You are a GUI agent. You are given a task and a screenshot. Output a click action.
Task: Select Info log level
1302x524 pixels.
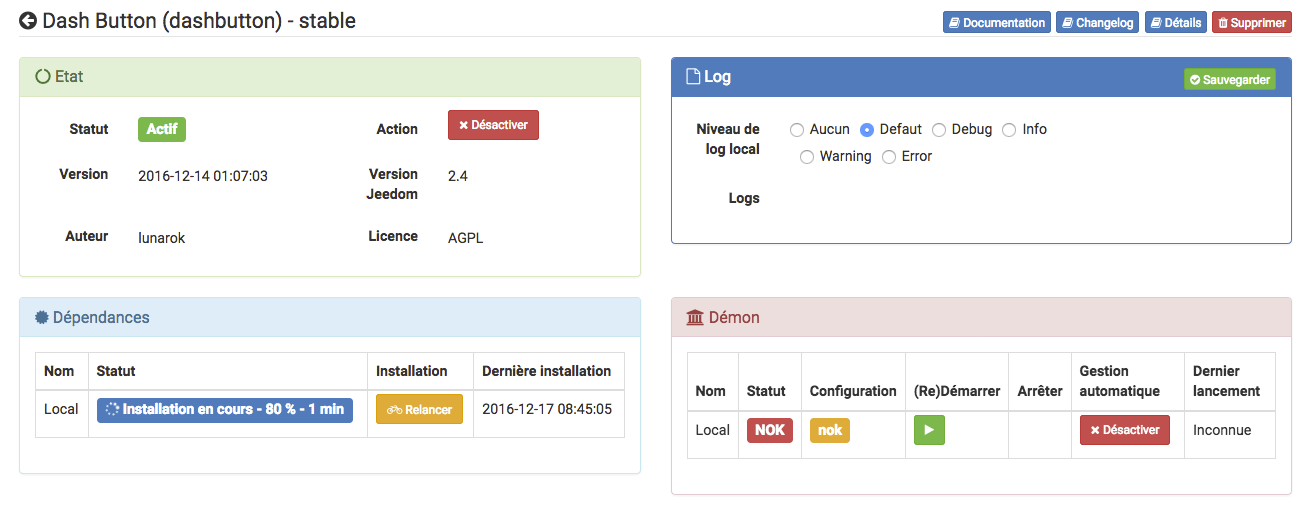[x=1009, y=130]
